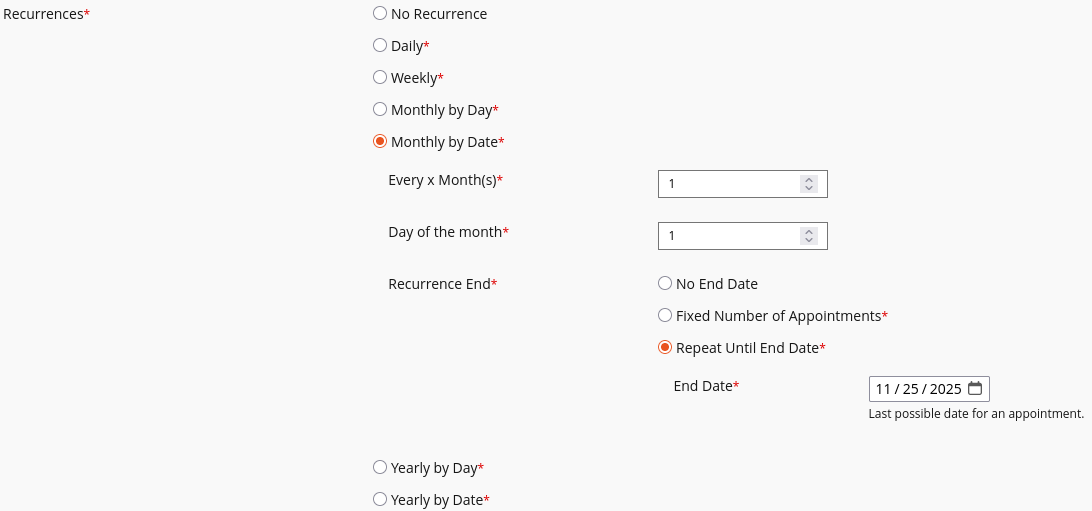Open the End Date calendar picker icon
This screenshot has height=511, width=1092.
(975, 389)
